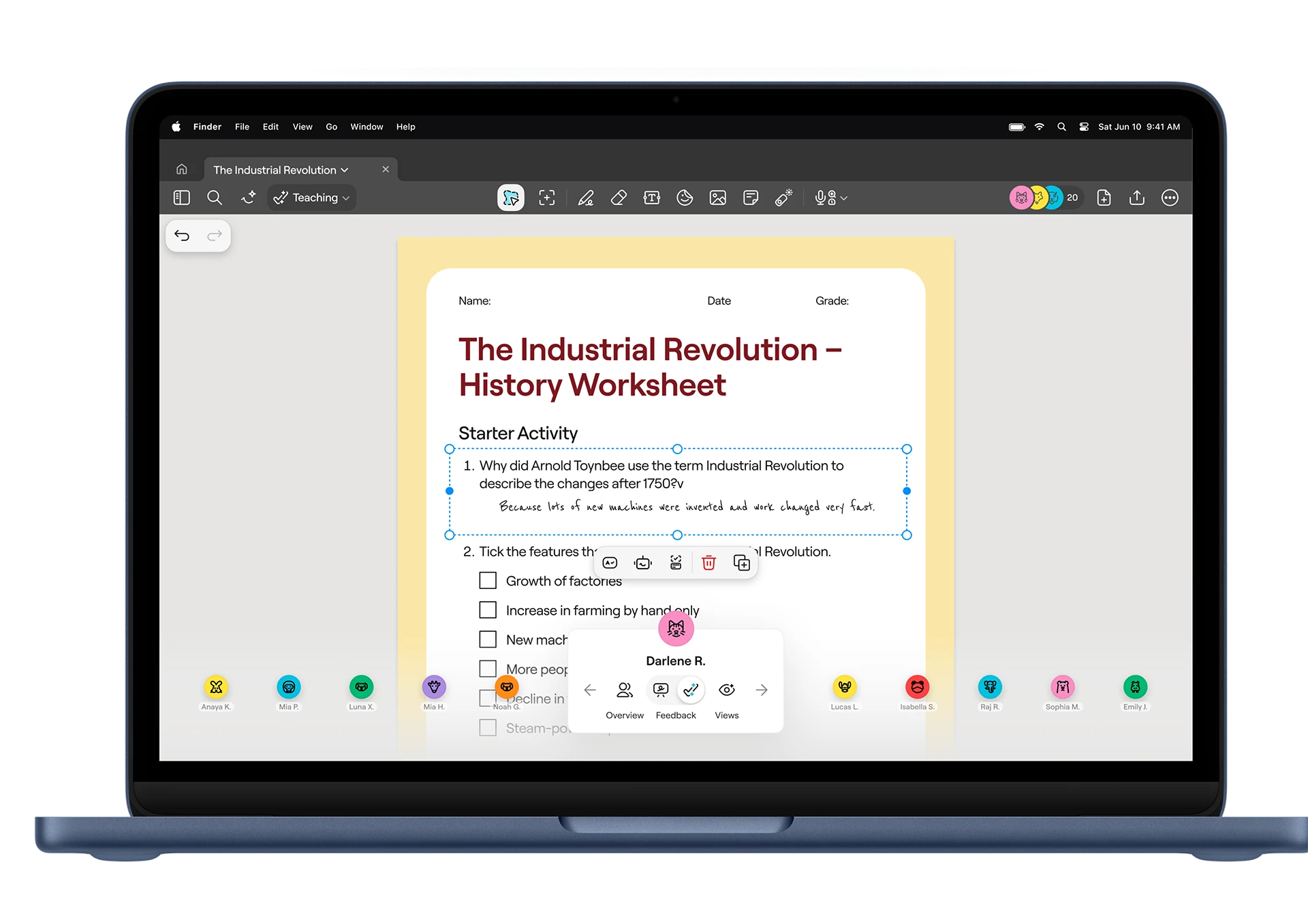1308x924 pixels.
Task: Open the sticker tool
Action: click(685, 197)
